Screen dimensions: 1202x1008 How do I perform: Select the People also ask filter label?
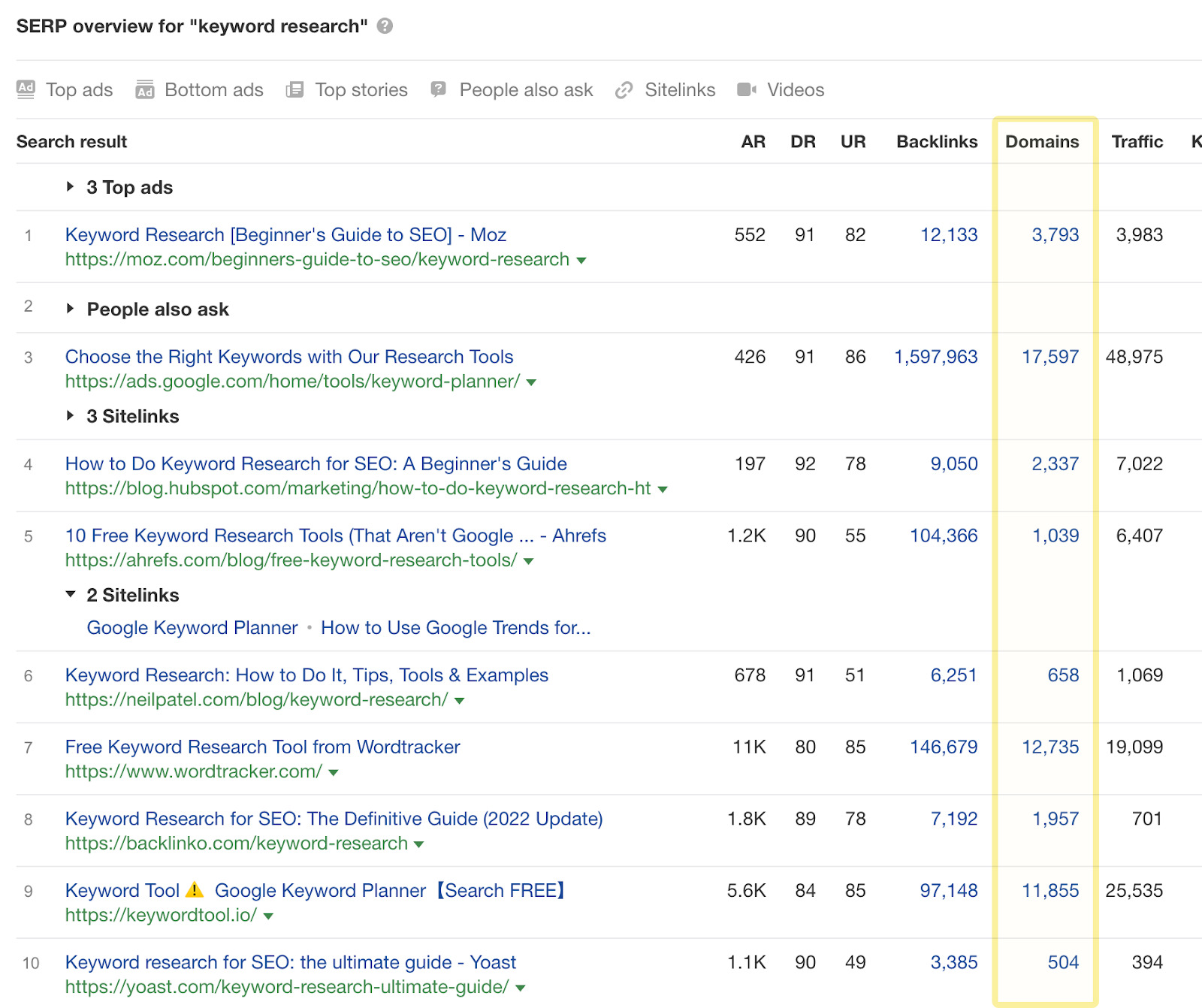click(527, 90)
